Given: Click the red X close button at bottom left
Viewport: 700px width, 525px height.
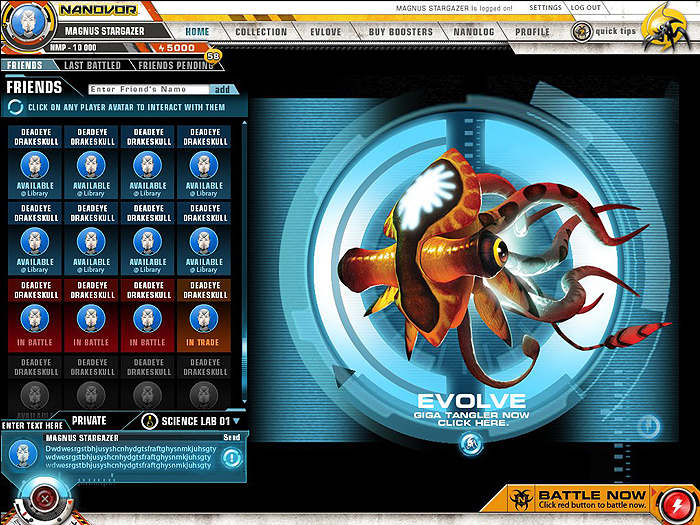Looking at the screenshot, I should (43, 499).
